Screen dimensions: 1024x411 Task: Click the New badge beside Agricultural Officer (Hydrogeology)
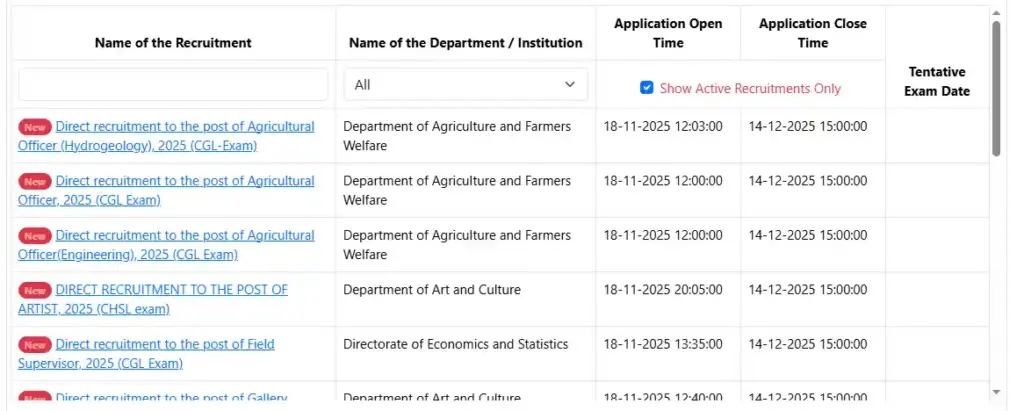(35, 127)
